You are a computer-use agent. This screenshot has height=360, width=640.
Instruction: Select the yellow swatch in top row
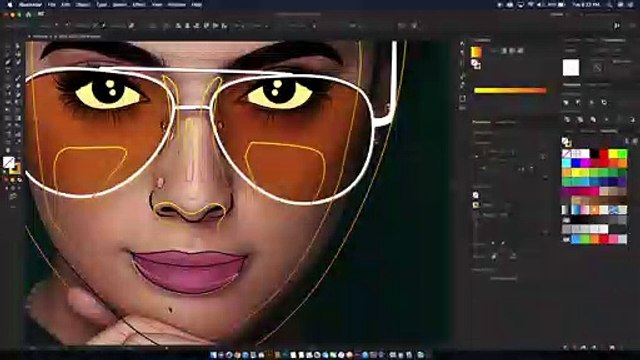pos(613,154)
